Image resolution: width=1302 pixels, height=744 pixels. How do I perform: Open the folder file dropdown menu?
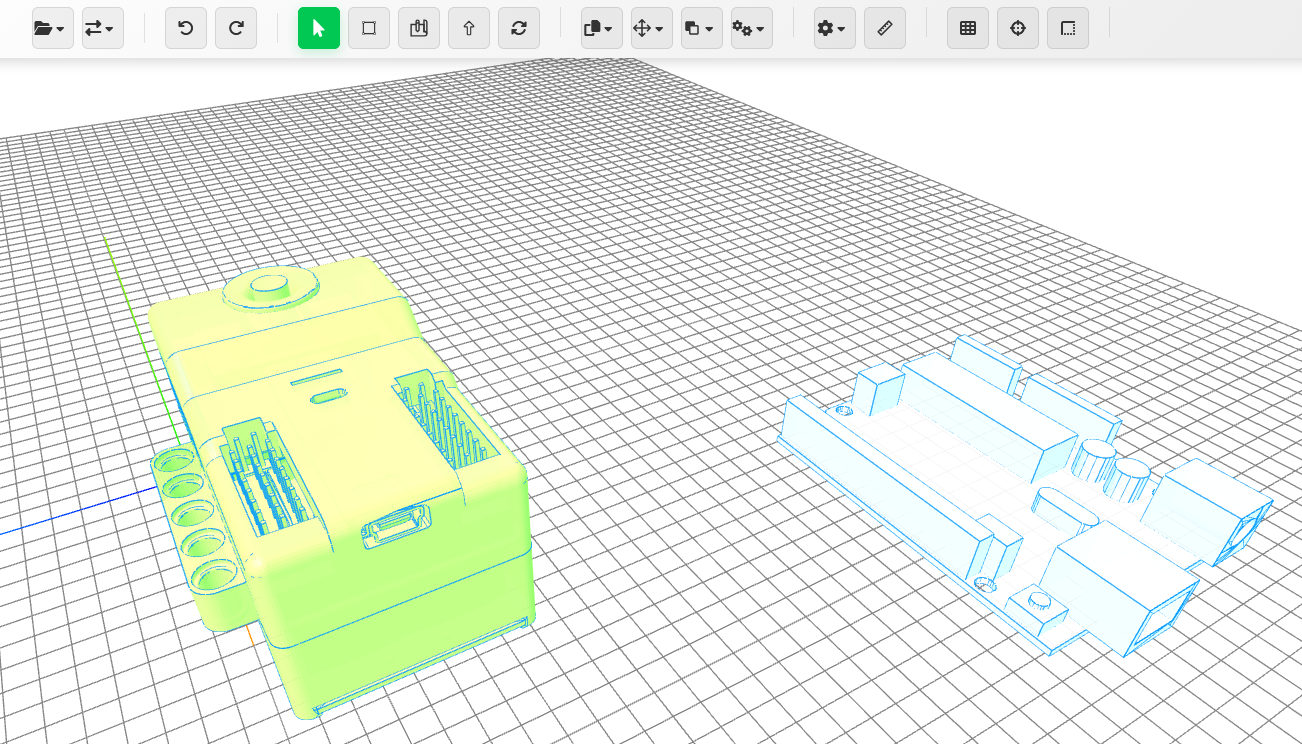tap(52, 28)
